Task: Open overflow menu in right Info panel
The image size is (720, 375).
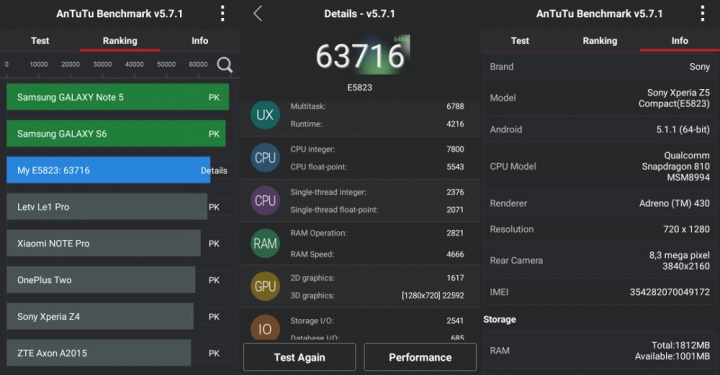Action: tap(703, 13)
